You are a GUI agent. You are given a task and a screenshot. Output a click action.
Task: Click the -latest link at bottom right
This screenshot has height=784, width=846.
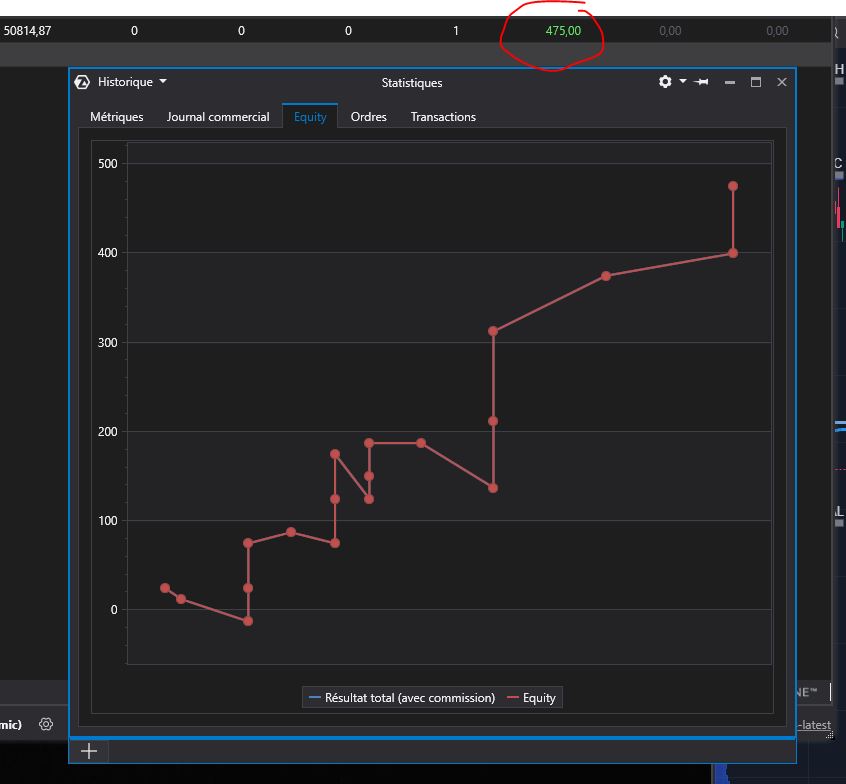click(x=814, y=725)
